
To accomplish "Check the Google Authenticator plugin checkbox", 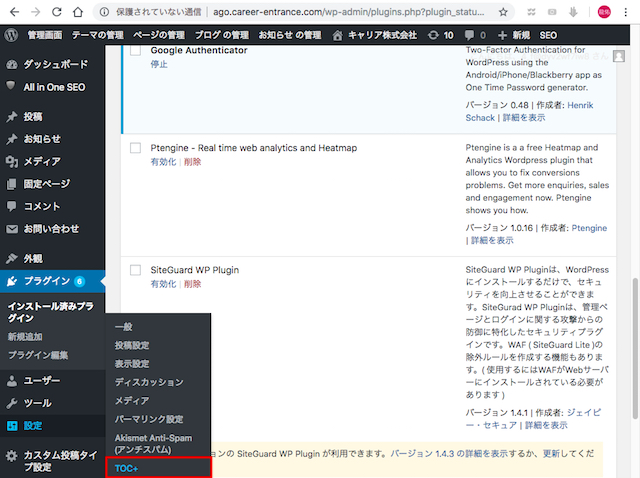I will [136, 51].
